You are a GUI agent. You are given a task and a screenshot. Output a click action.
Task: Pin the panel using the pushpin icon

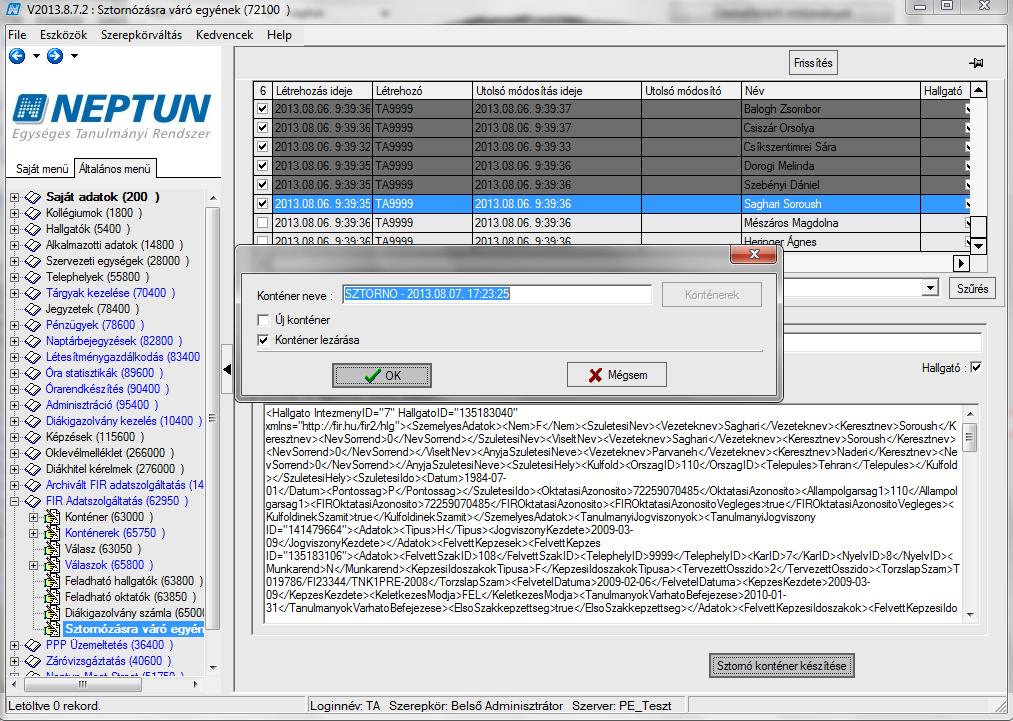click(976, 63)
